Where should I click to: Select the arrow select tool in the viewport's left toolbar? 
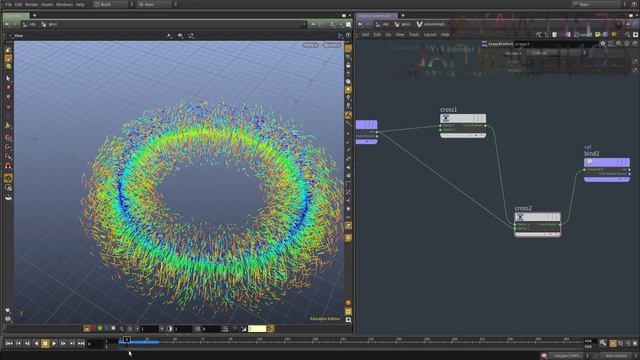click(8, 78)
